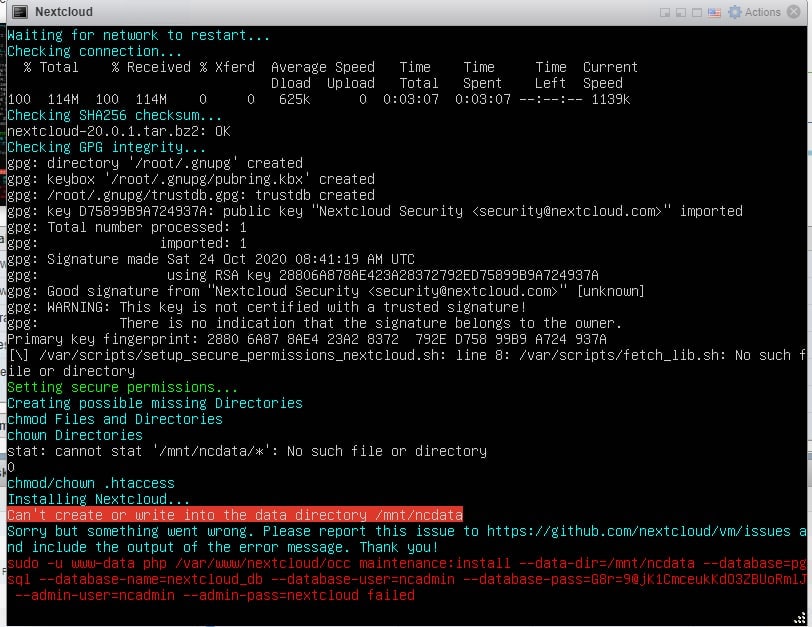
Task: Click the 'Waiting for network to restart...' line
Action: pos(138,35)
